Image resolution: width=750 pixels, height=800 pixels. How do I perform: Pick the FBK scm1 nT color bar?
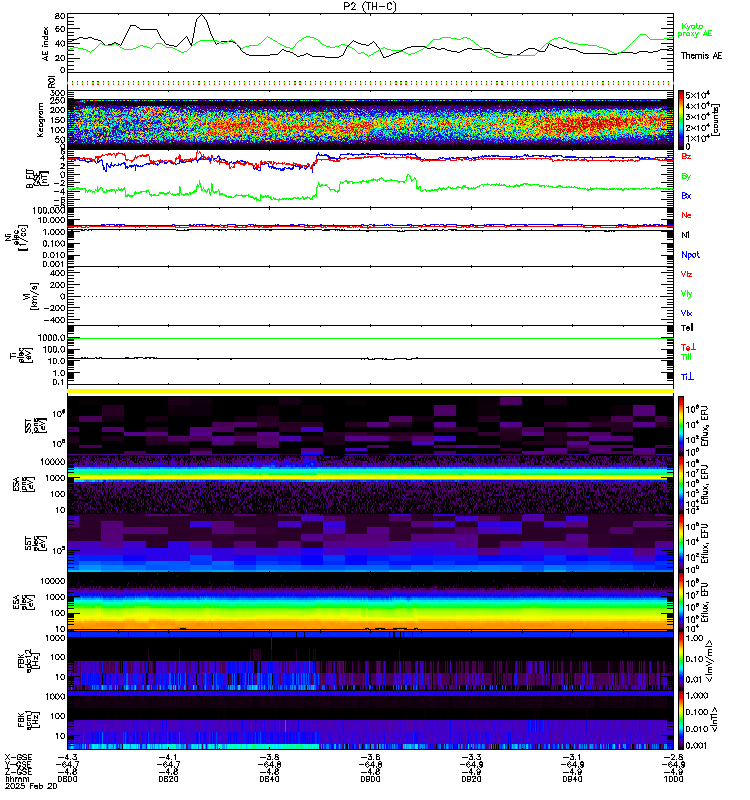[x=681, y=720]
